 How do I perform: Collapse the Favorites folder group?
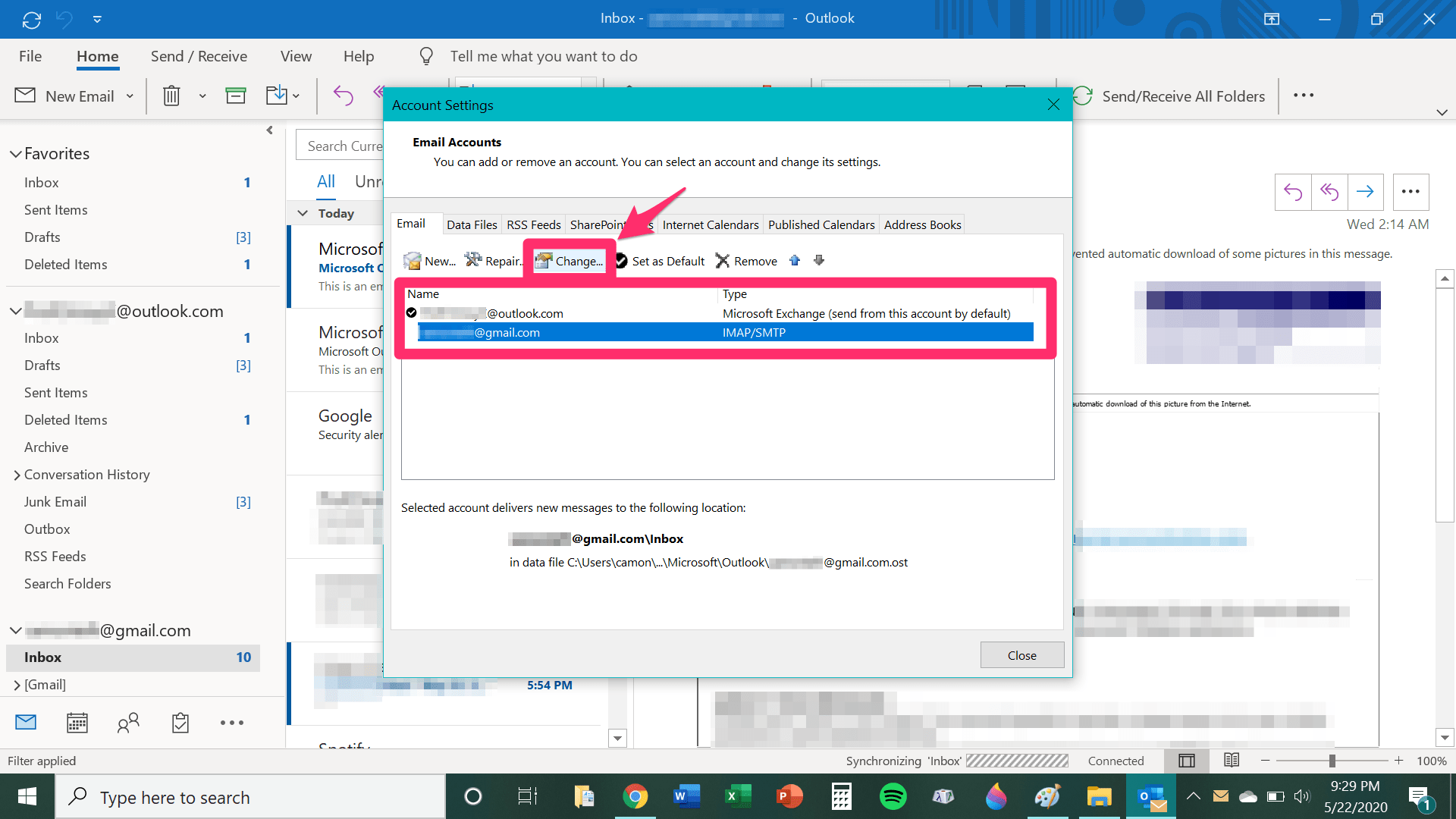click(15, 154)
